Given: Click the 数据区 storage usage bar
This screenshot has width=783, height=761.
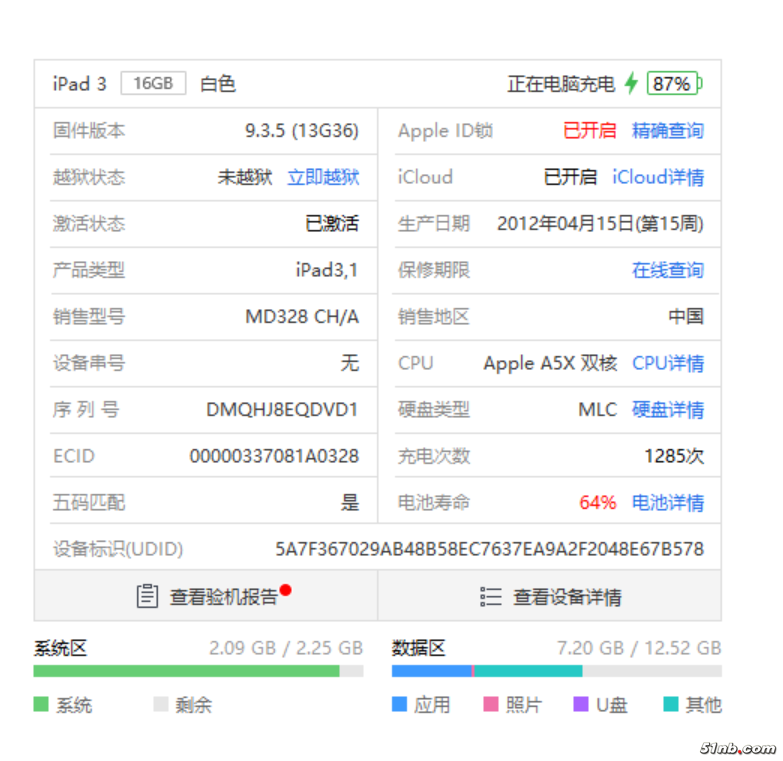Looking at the screenshot, I should click(556, 671).
